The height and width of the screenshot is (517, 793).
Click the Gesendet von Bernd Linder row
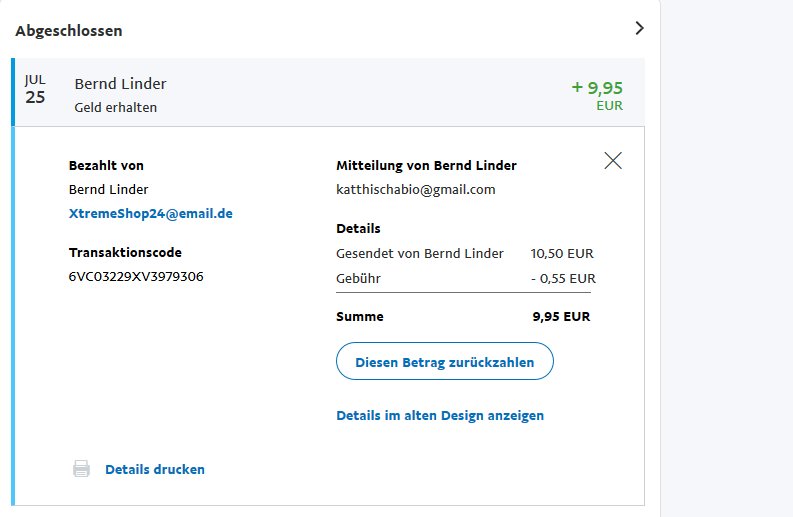click(x=465, y=253)
